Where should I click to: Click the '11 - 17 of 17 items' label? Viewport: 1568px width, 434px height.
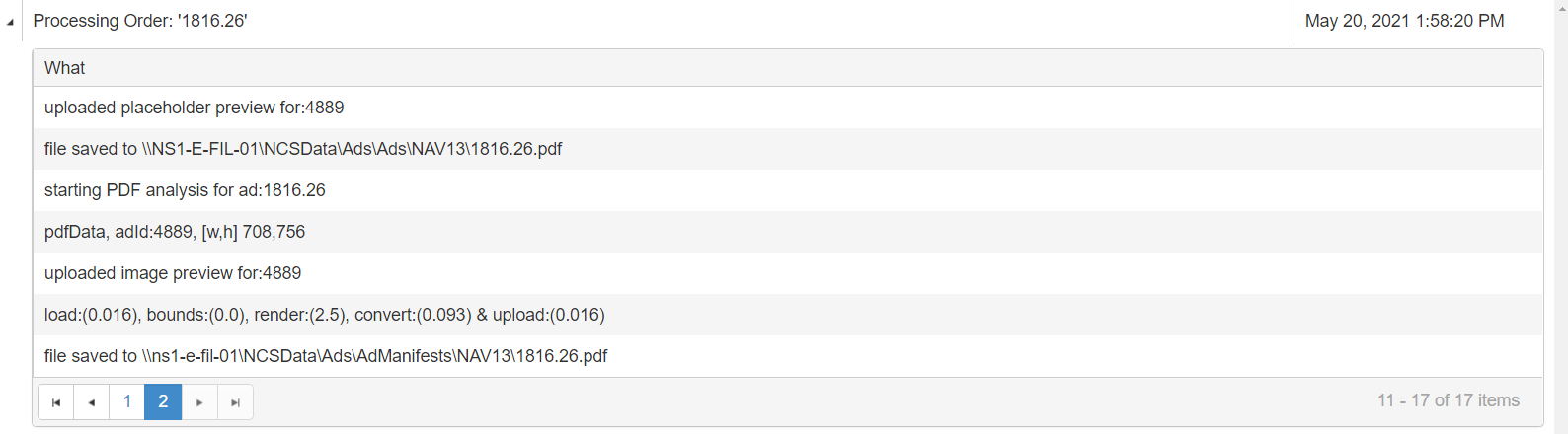click(1448, 400)
